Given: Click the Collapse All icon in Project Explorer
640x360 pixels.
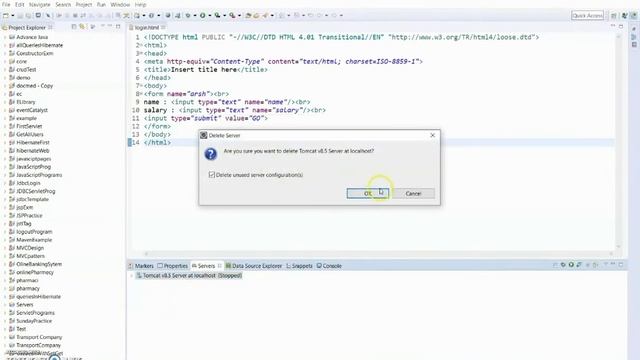Looking at the screenshot, I should pyautogui.click(x=74, y=27).
